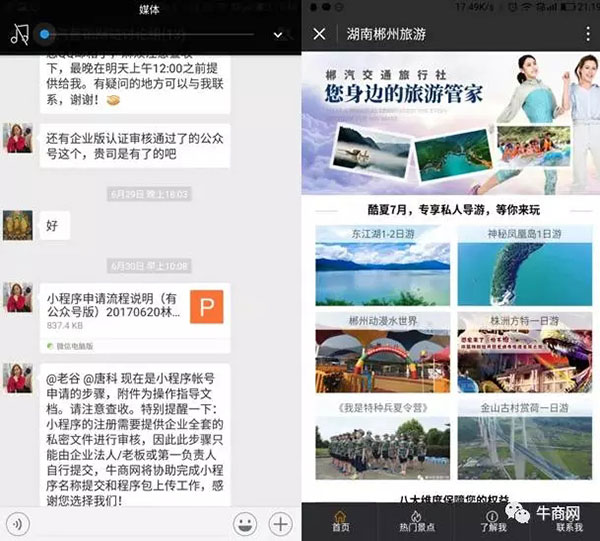Tap the 您身边的旅游管家 banner
The image size is (600, 541).
[x=450, y=123]
